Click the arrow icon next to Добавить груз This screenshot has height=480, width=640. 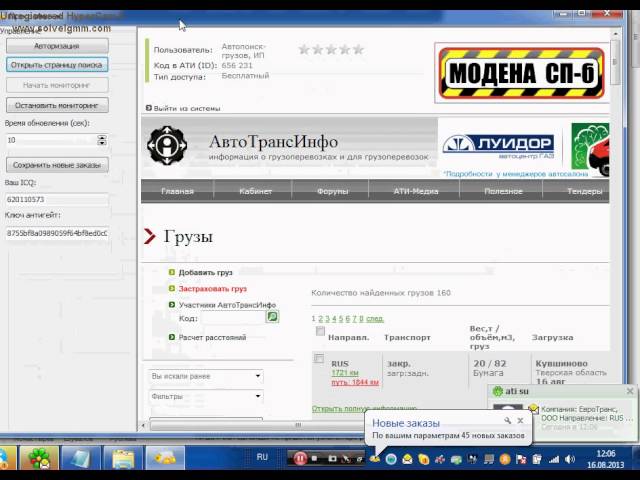click(172, 272)
